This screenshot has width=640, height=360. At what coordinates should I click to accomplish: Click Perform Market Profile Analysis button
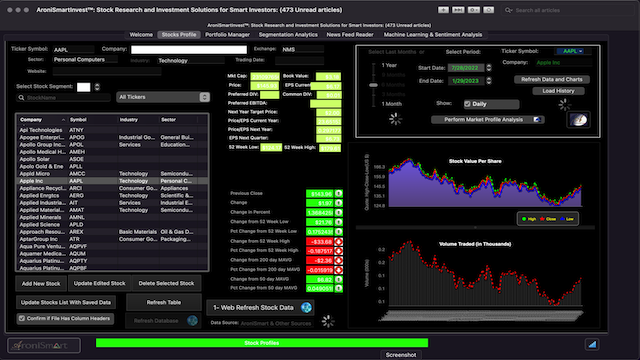point(487,120)
